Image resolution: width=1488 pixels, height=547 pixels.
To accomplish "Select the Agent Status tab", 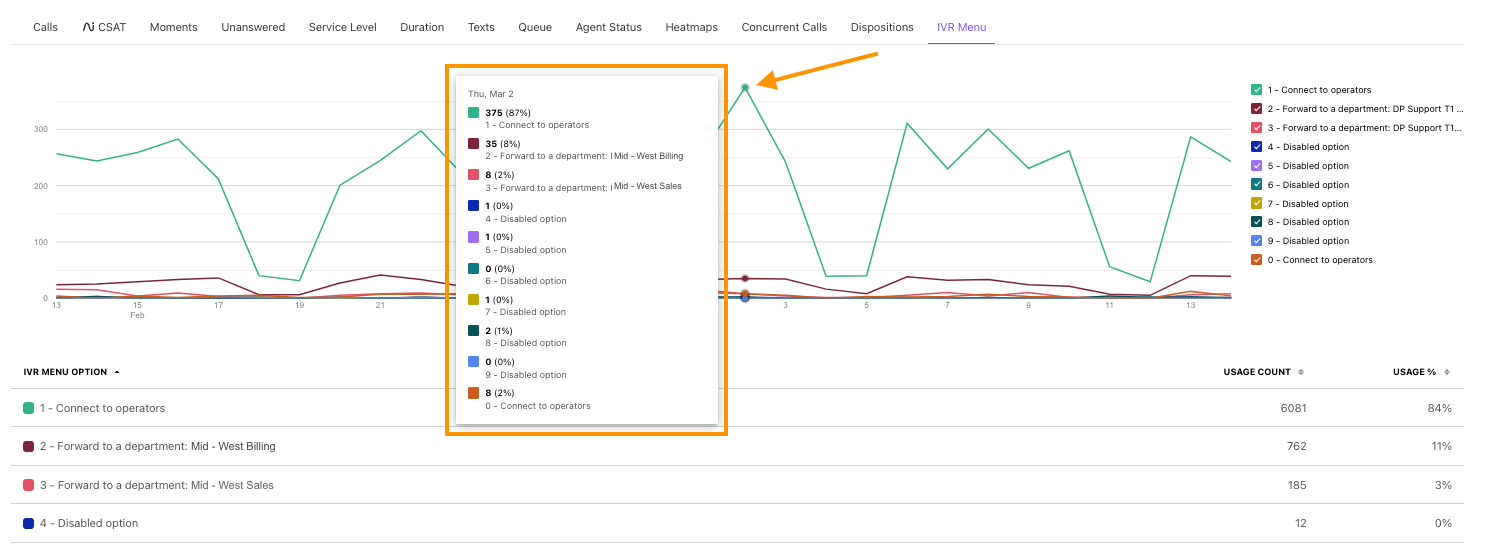I will (x=609, y=27).
